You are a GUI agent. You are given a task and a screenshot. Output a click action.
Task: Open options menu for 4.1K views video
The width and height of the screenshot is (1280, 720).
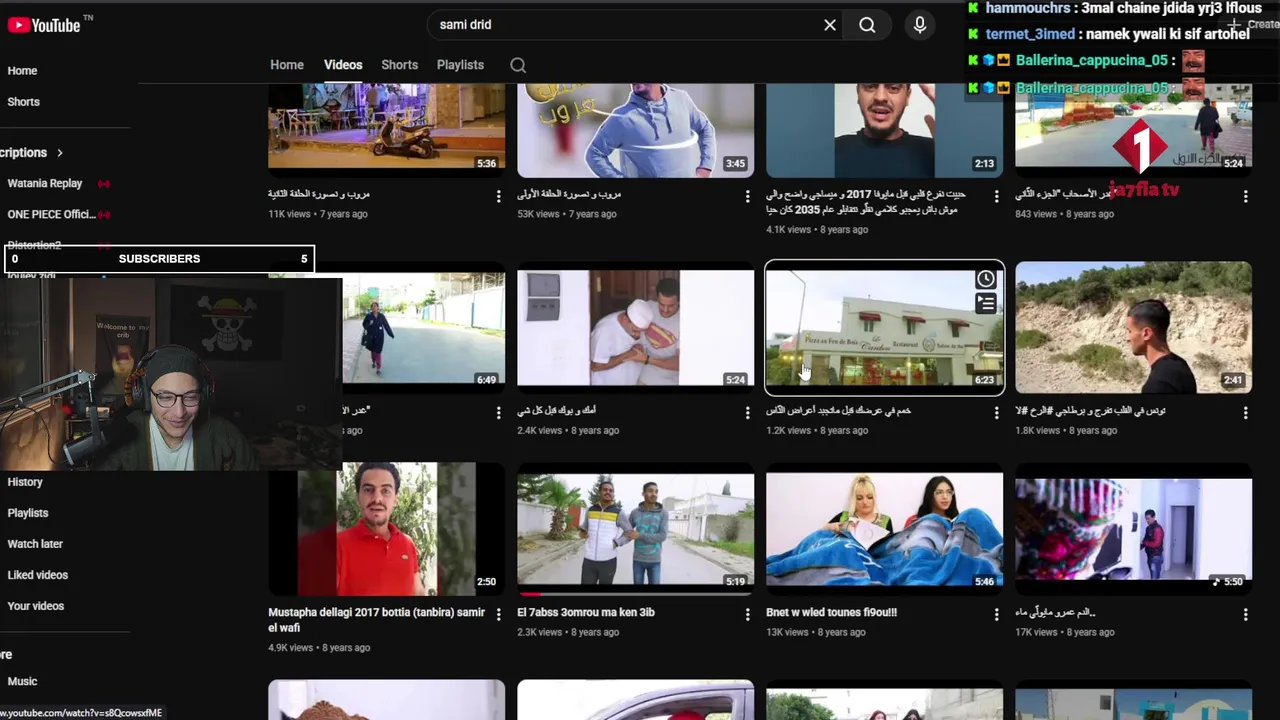(x=996, y=197)
